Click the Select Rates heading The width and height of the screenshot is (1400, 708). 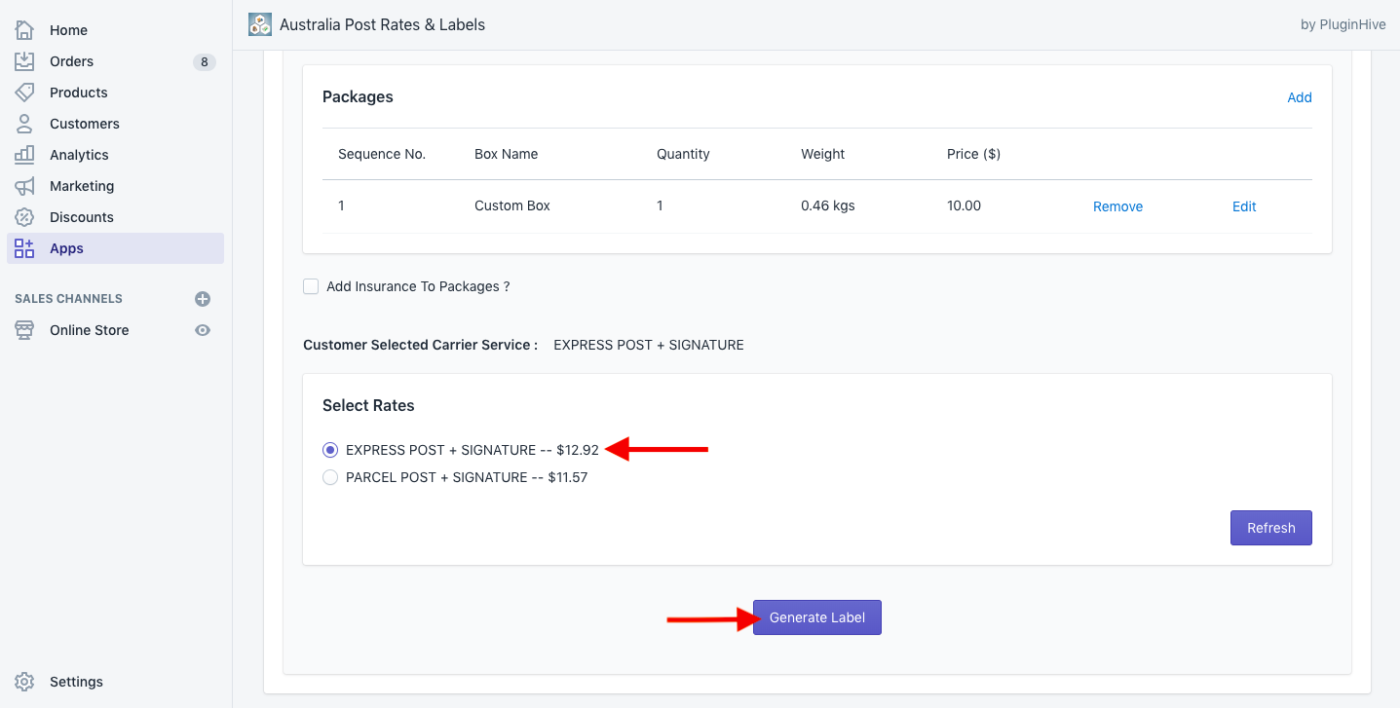(368, 405)
